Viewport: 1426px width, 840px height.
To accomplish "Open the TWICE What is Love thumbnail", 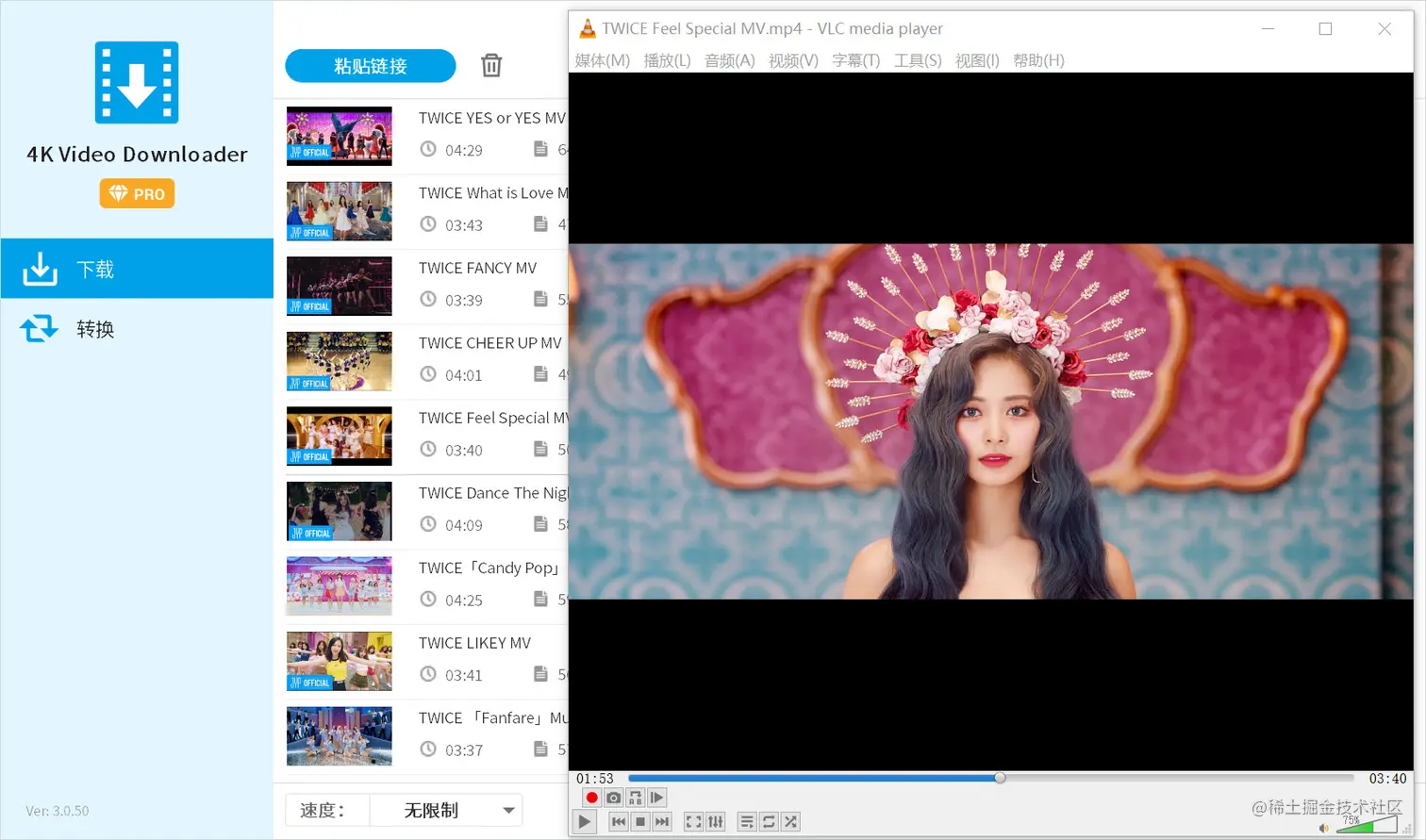I will click(x=340, y=211).
